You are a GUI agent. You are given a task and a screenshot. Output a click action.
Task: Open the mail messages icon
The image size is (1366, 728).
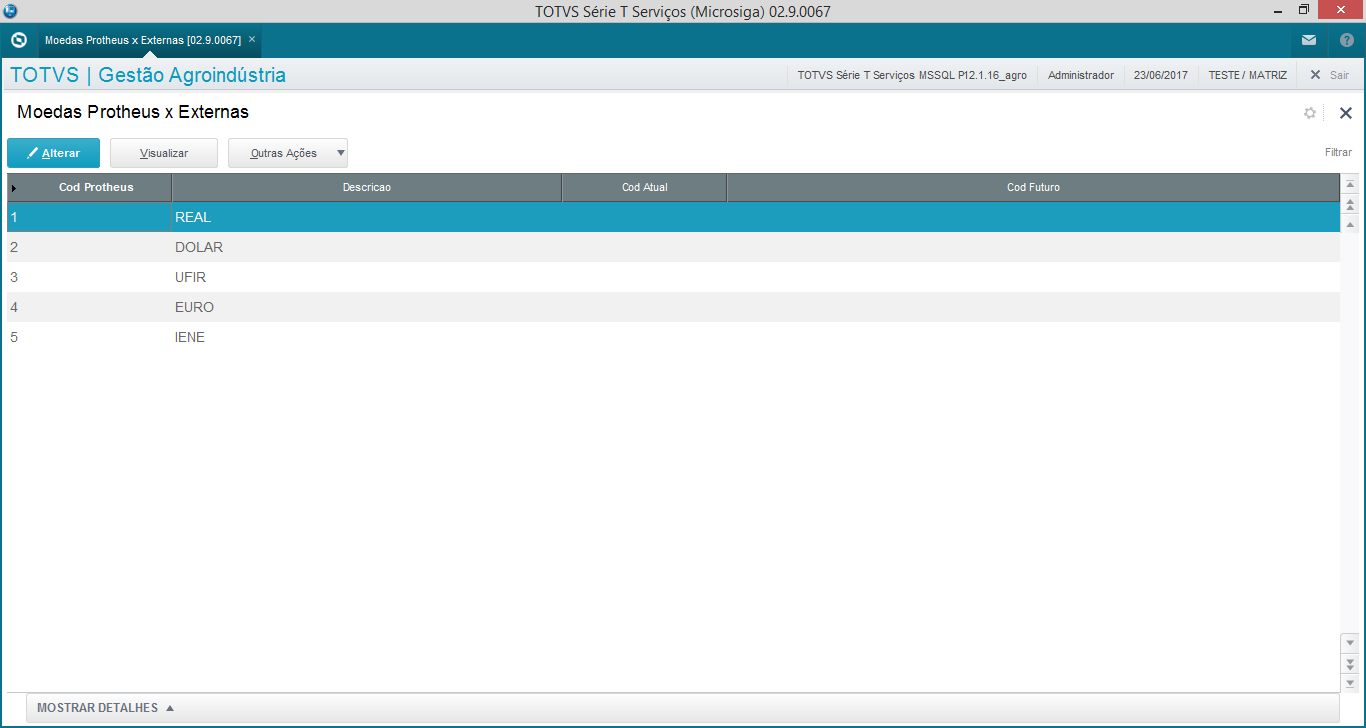(x=1309, y=40)
